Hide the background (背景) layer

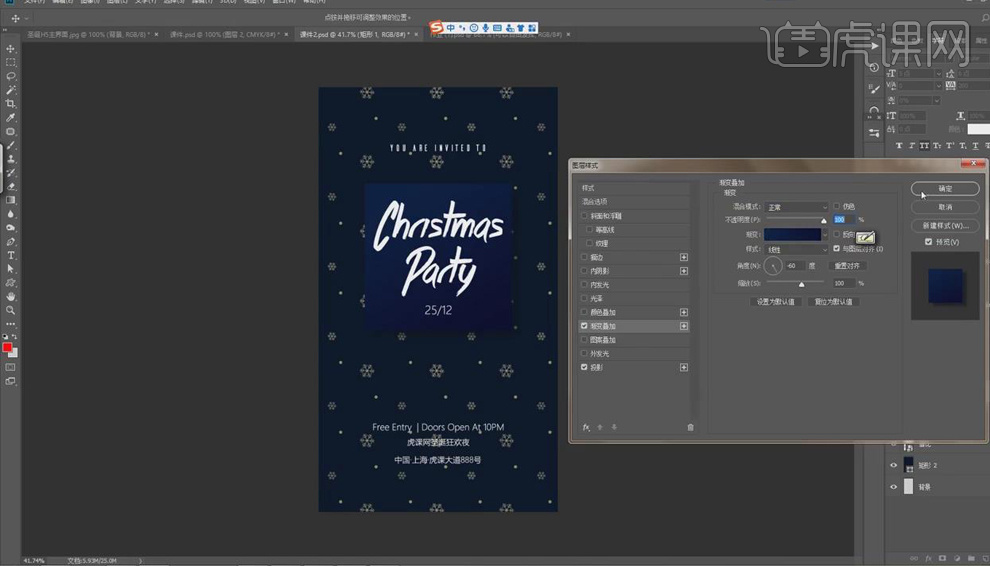894,487
